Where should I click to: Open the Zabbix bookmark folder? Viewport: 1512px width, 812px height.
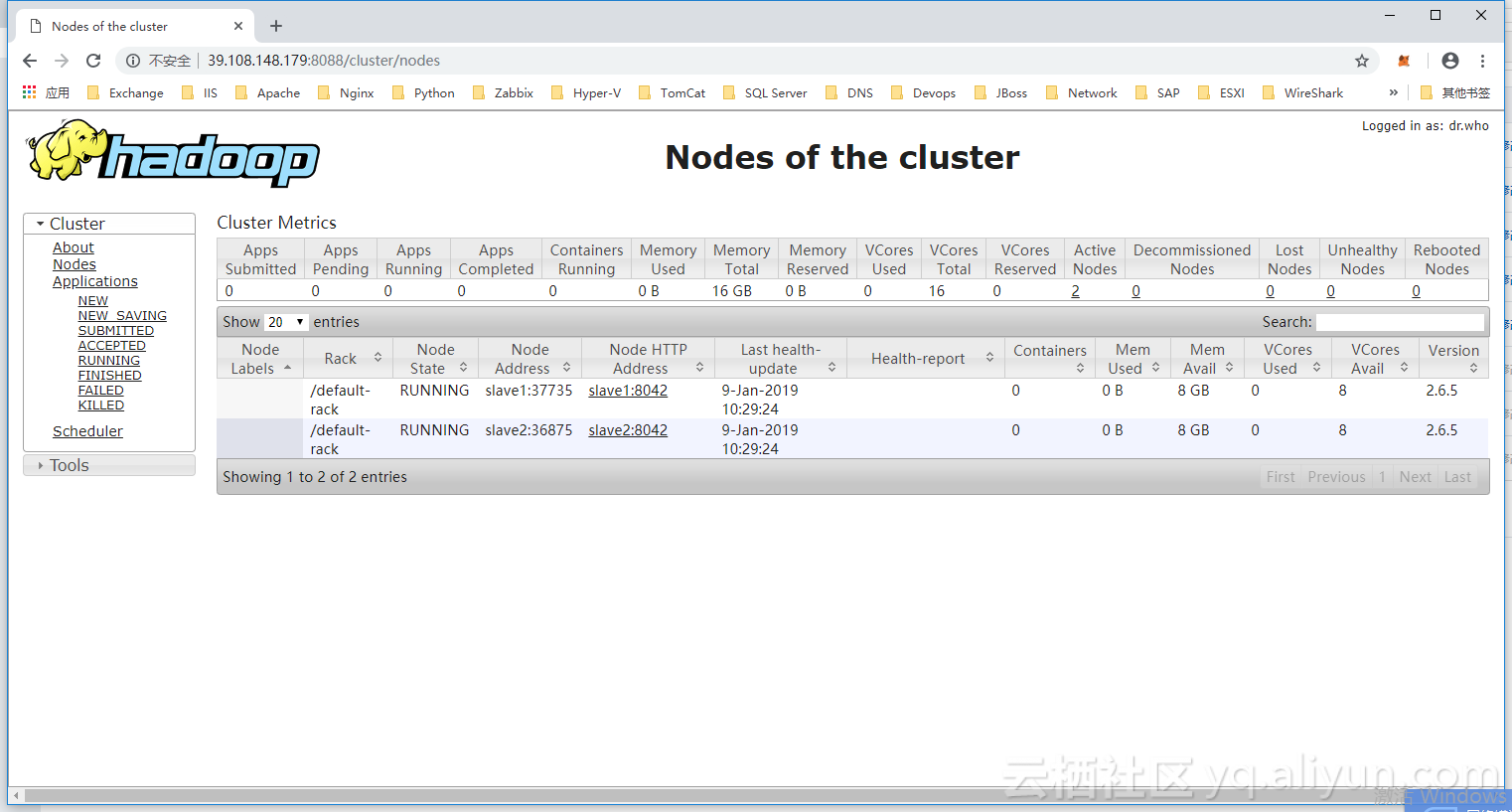[503, 93]
